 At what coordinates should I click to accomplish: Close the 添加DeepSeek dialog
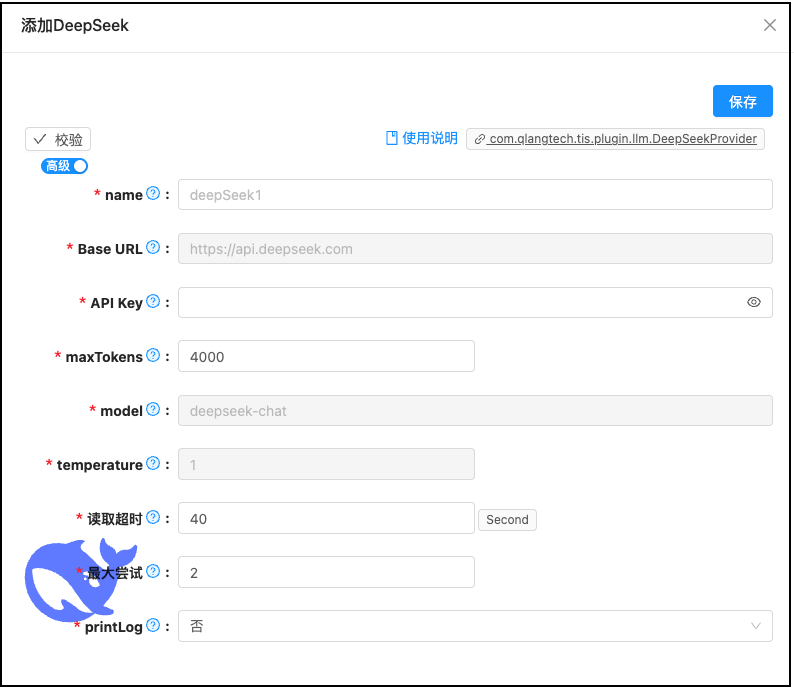point(770,26)
